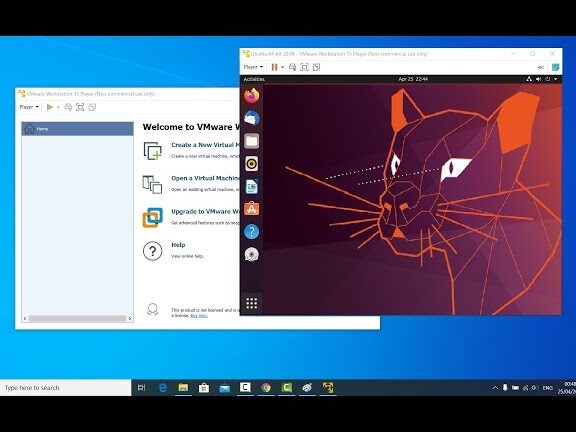The image size is (576, 432).
Task: Open Ubuntu network status icon
Action: [x=529, y=79]
